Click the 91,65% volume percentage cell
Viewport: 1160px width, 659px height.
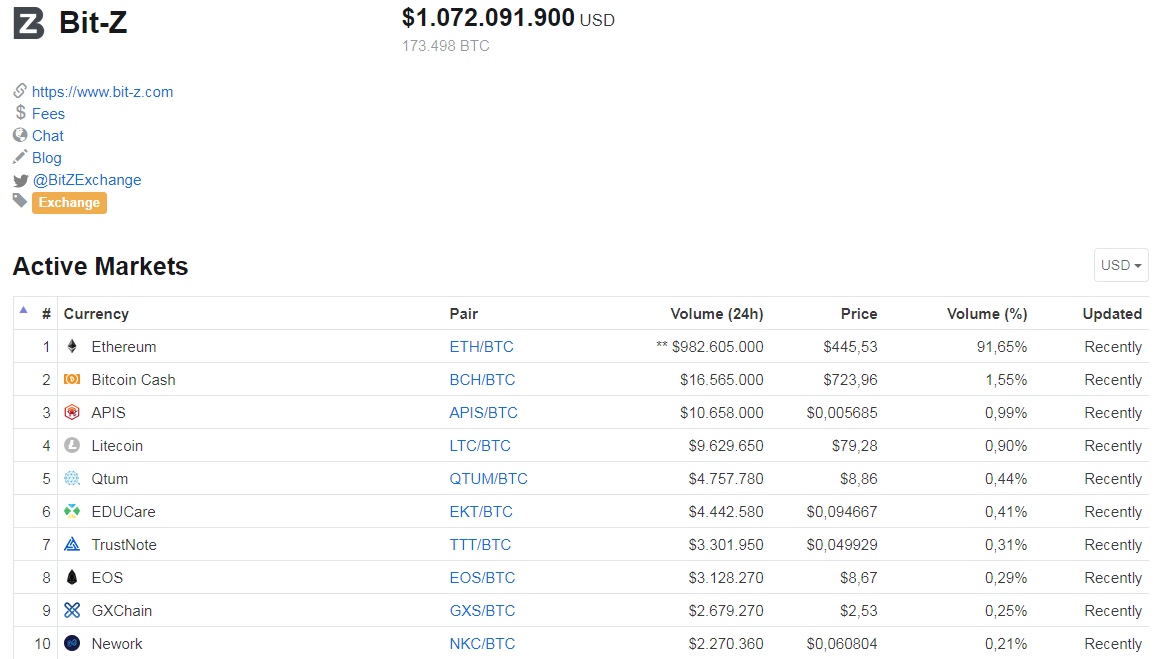point(1002,347)
